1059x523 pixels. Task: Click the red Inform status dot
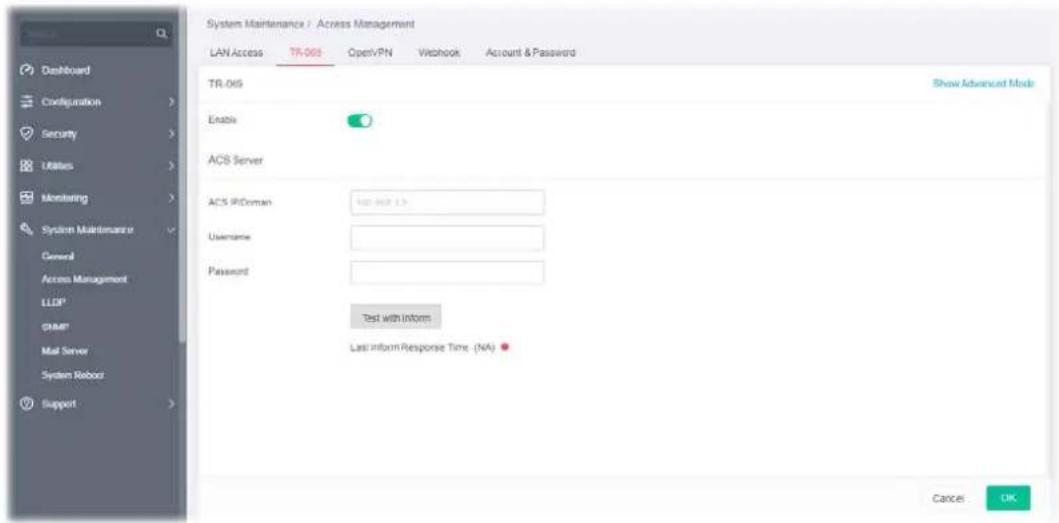[505, 348]
